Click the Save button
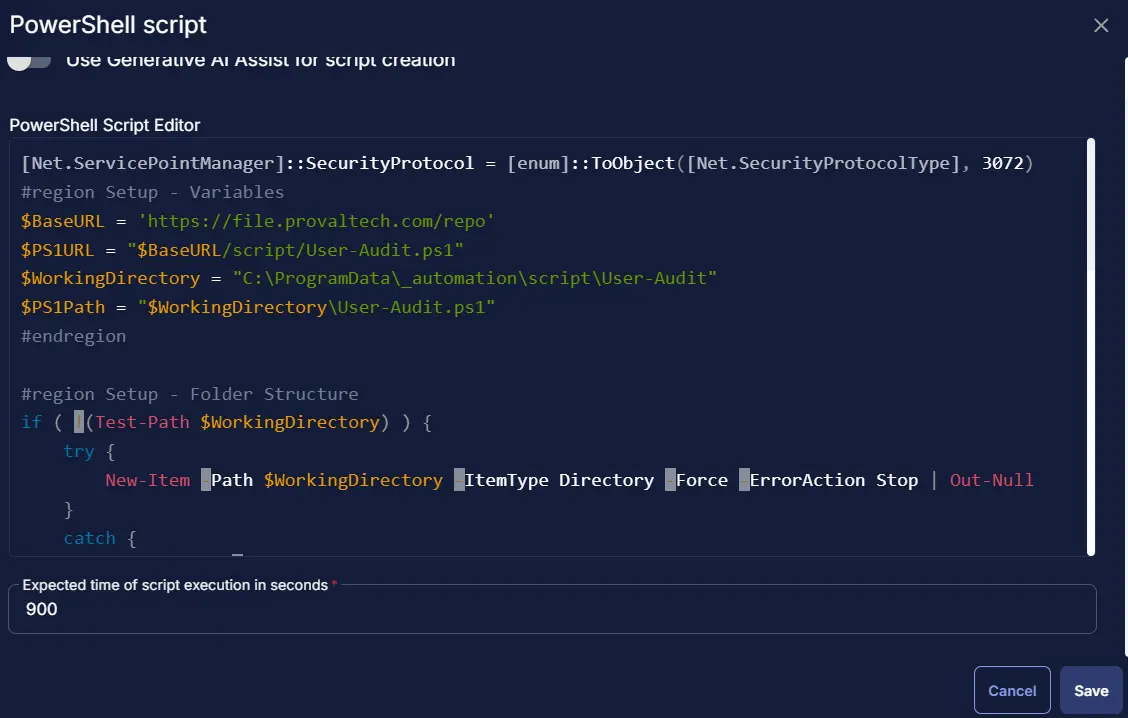This screenshot has width=1128, height=718. click(1091, 691)
